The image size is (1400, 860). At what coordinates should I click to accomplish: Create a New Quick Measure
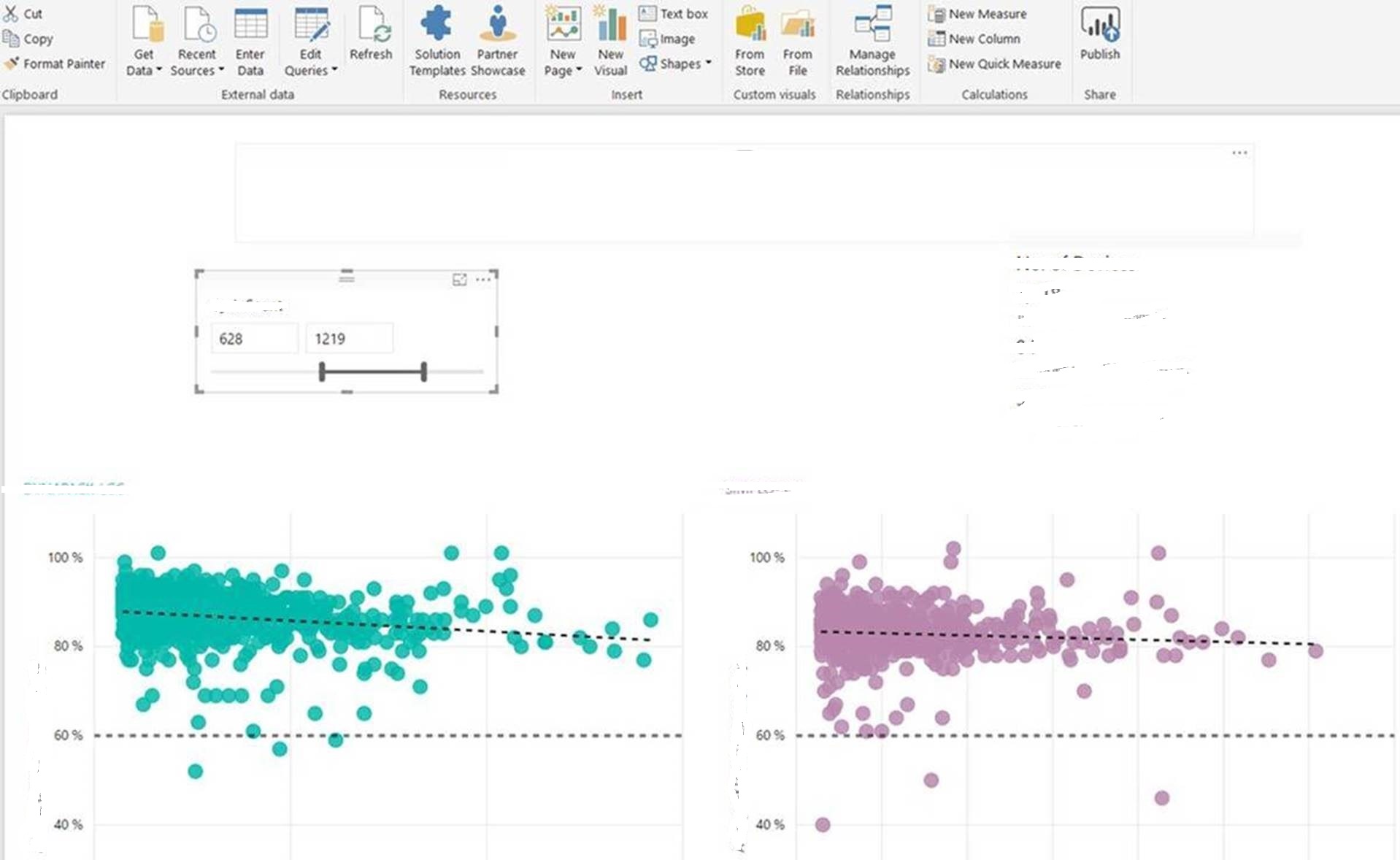click(x=994, y=64)
